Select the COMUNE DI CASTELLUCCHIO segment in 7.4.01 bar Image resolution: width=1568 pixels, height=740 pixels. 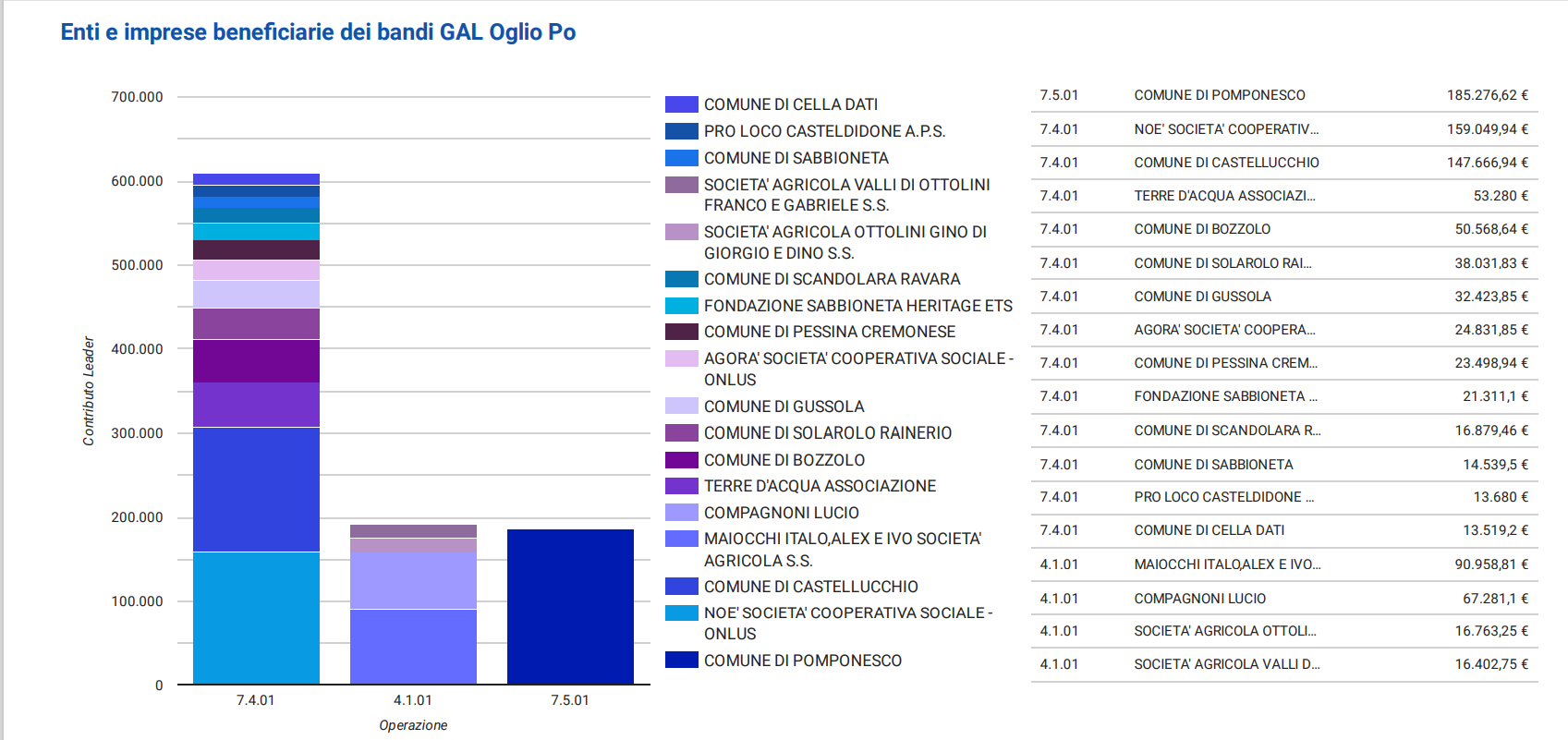pos(256,489)
